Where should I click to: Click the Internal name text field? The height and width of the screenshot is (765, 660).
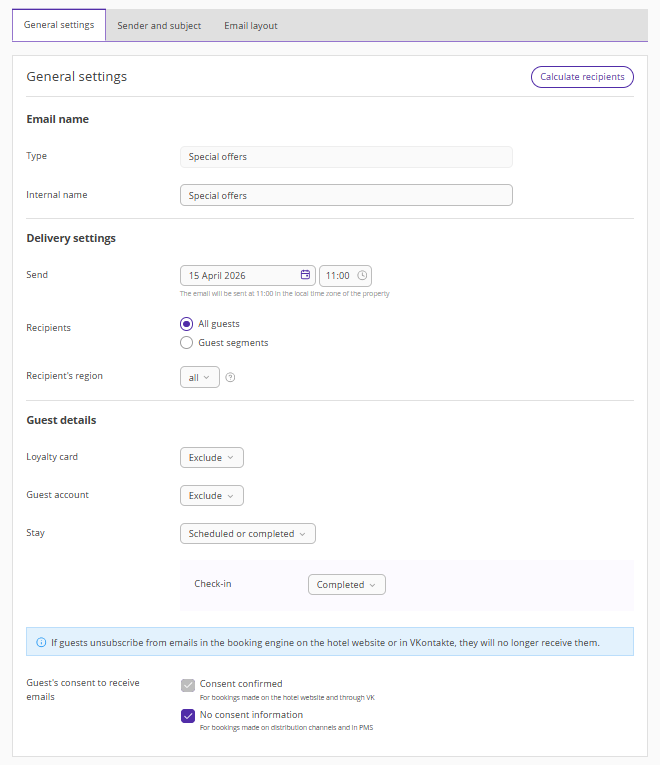(345, 195)
